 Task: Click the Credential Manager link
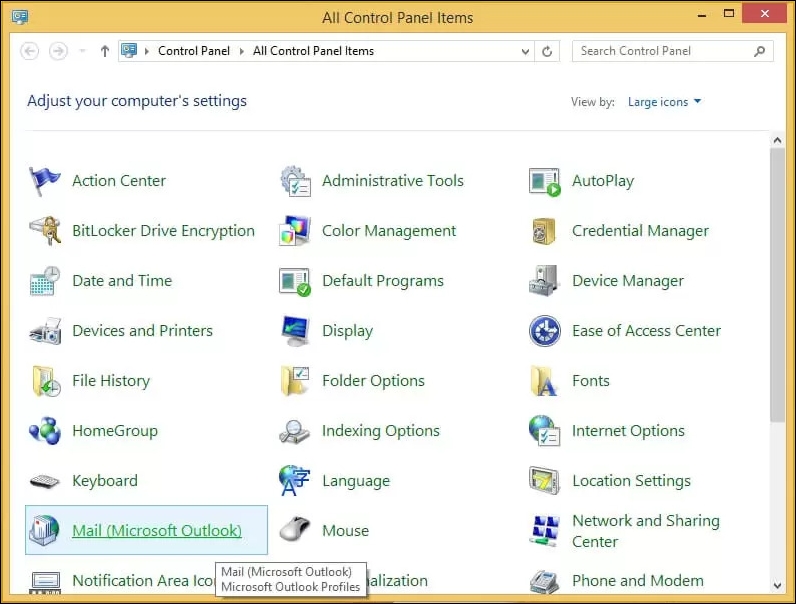640,231
